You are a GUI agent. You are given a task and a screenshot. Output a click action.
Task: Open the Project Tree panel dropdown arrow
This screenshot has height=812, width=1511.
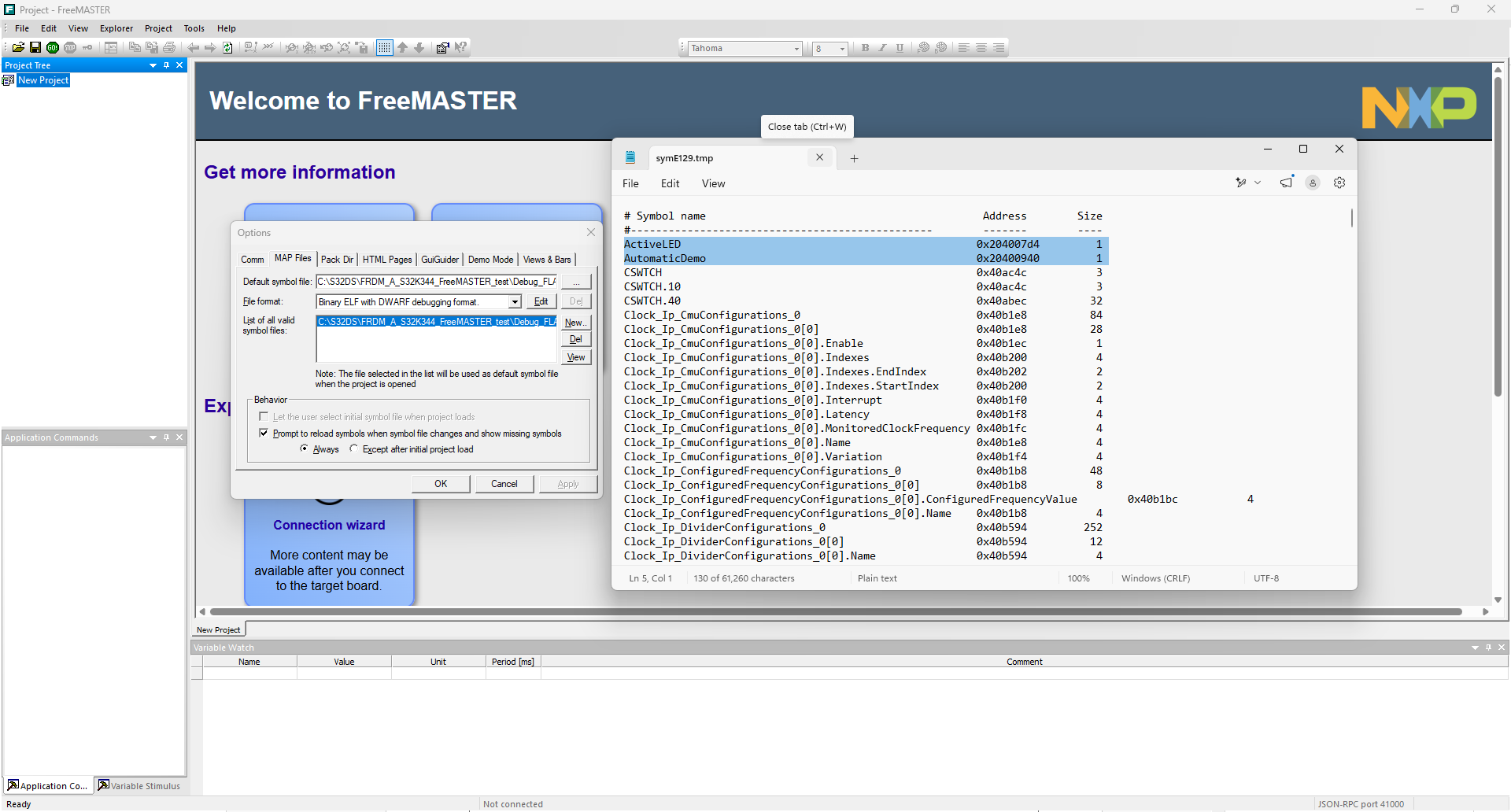[x=153, y=65]
